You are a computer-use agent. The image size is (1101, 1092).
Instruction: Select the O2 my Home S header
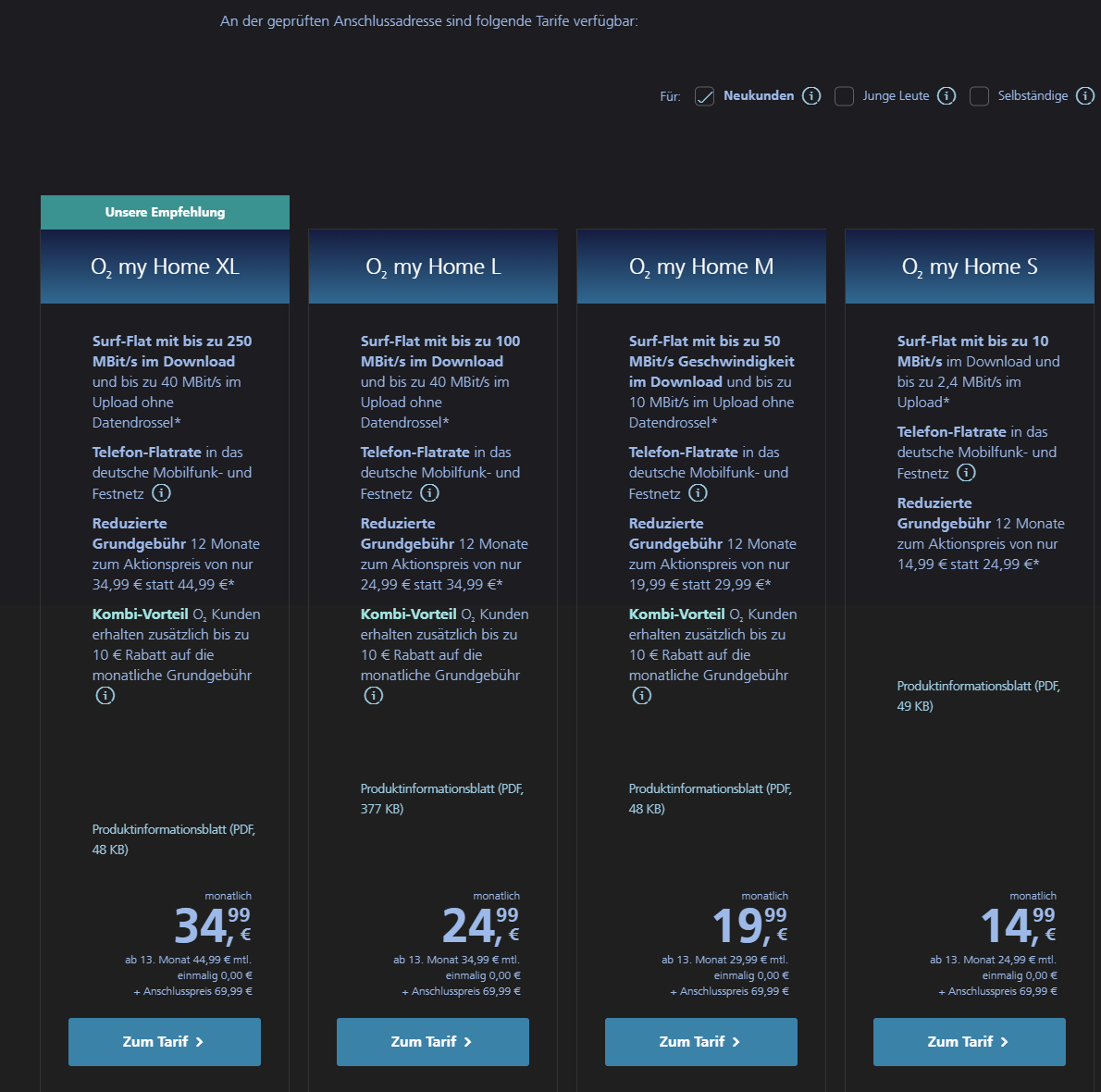(x=970, y=267)
